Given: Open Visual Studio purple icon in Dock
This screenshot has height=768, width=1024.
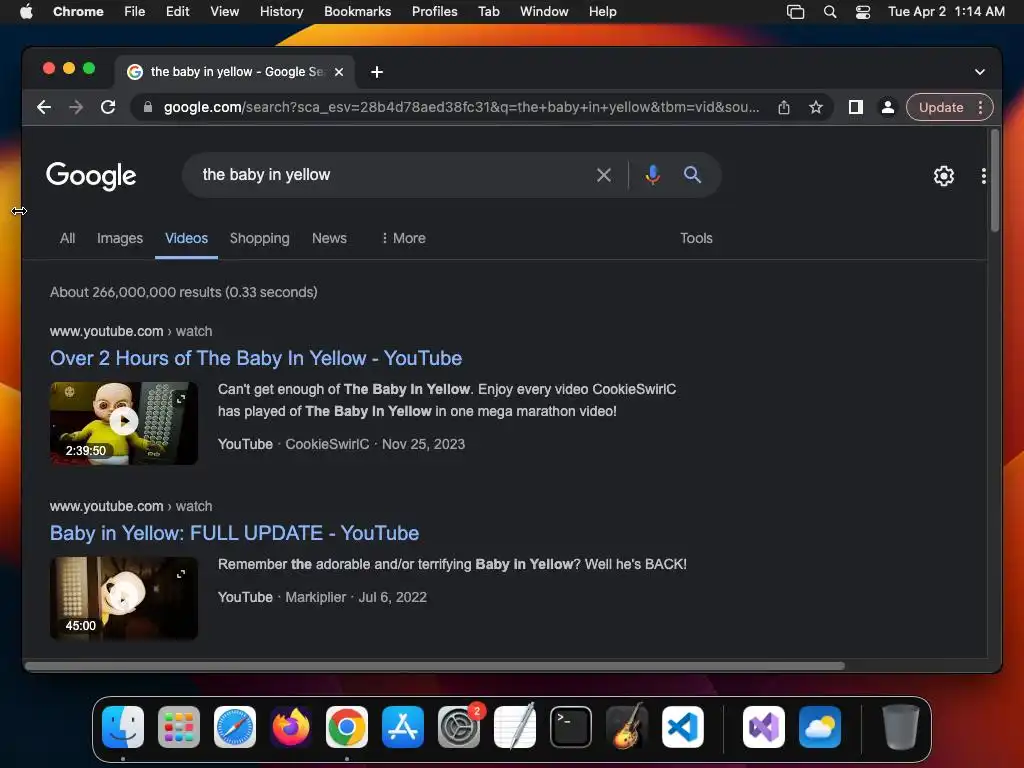Looking at the screenshot, I should 764,727.
